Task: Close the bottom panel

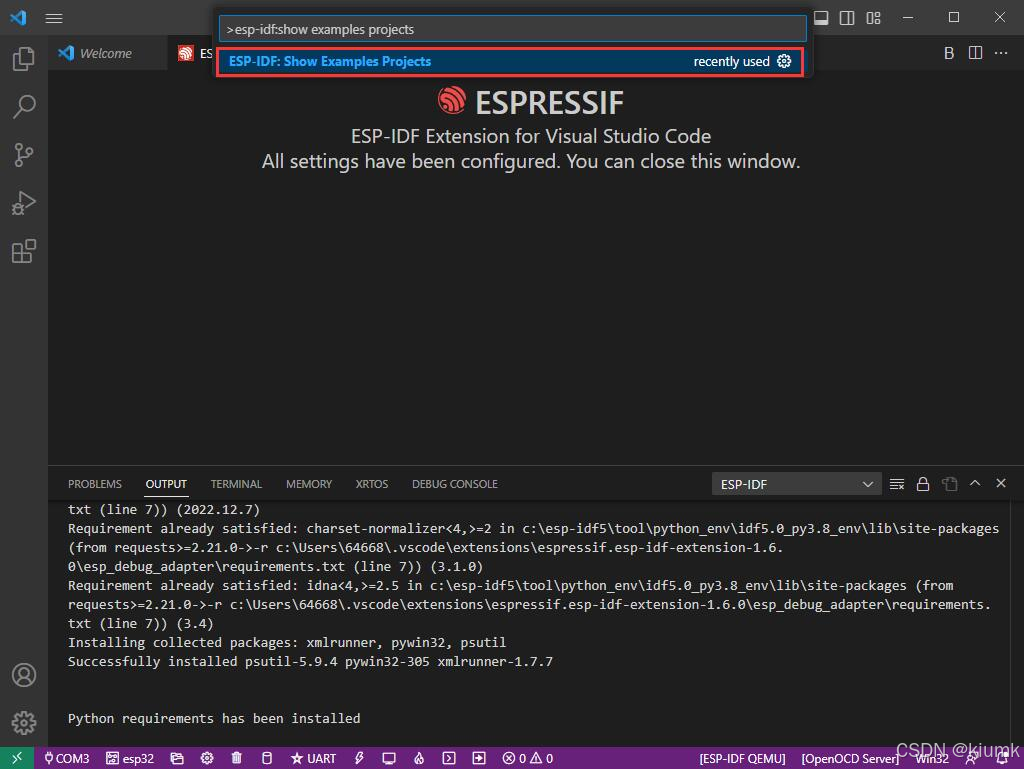Action: tap(1001, 483)
